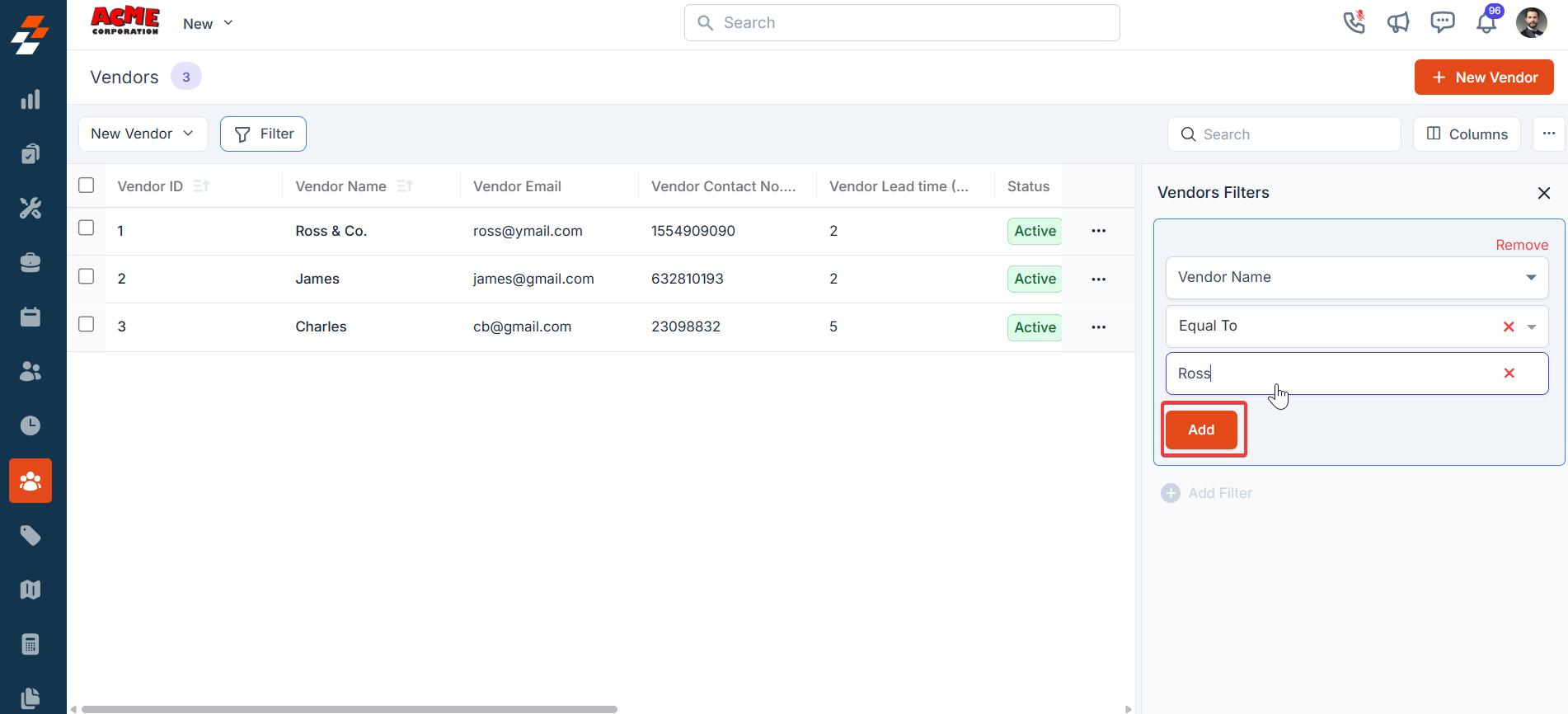
Task: Open the wrench and screwdriver tools sidebar icon
Action: point(31,208)
